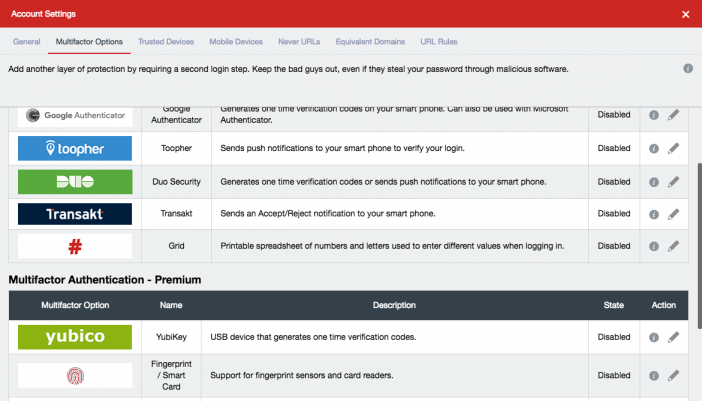This screenshot has height=401, width=702.
Task: Edit the YubiKey settings pencil
Action: point(673,337)
